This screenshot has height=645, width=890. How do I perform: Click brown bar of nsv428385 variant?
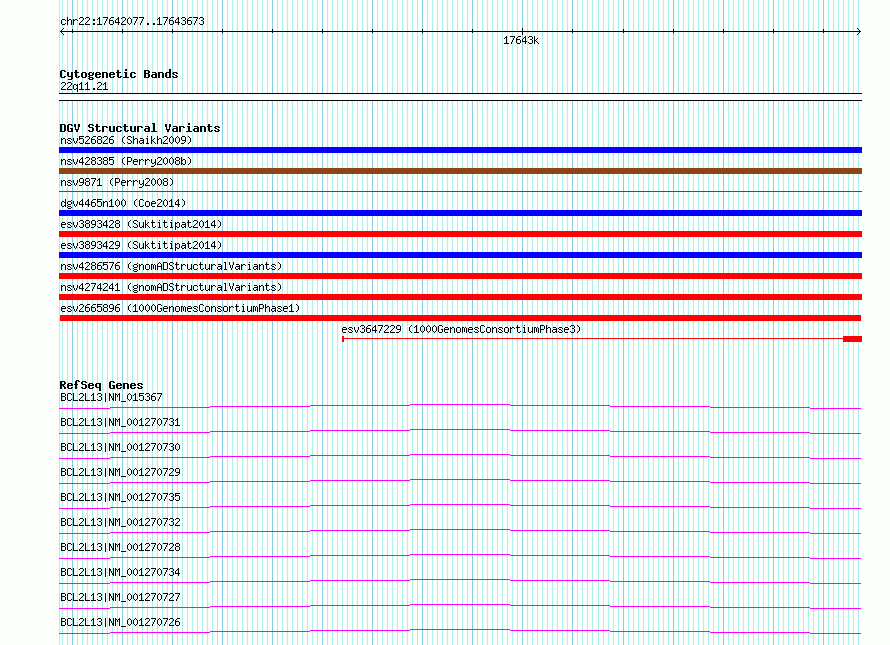tap(460, 171)
